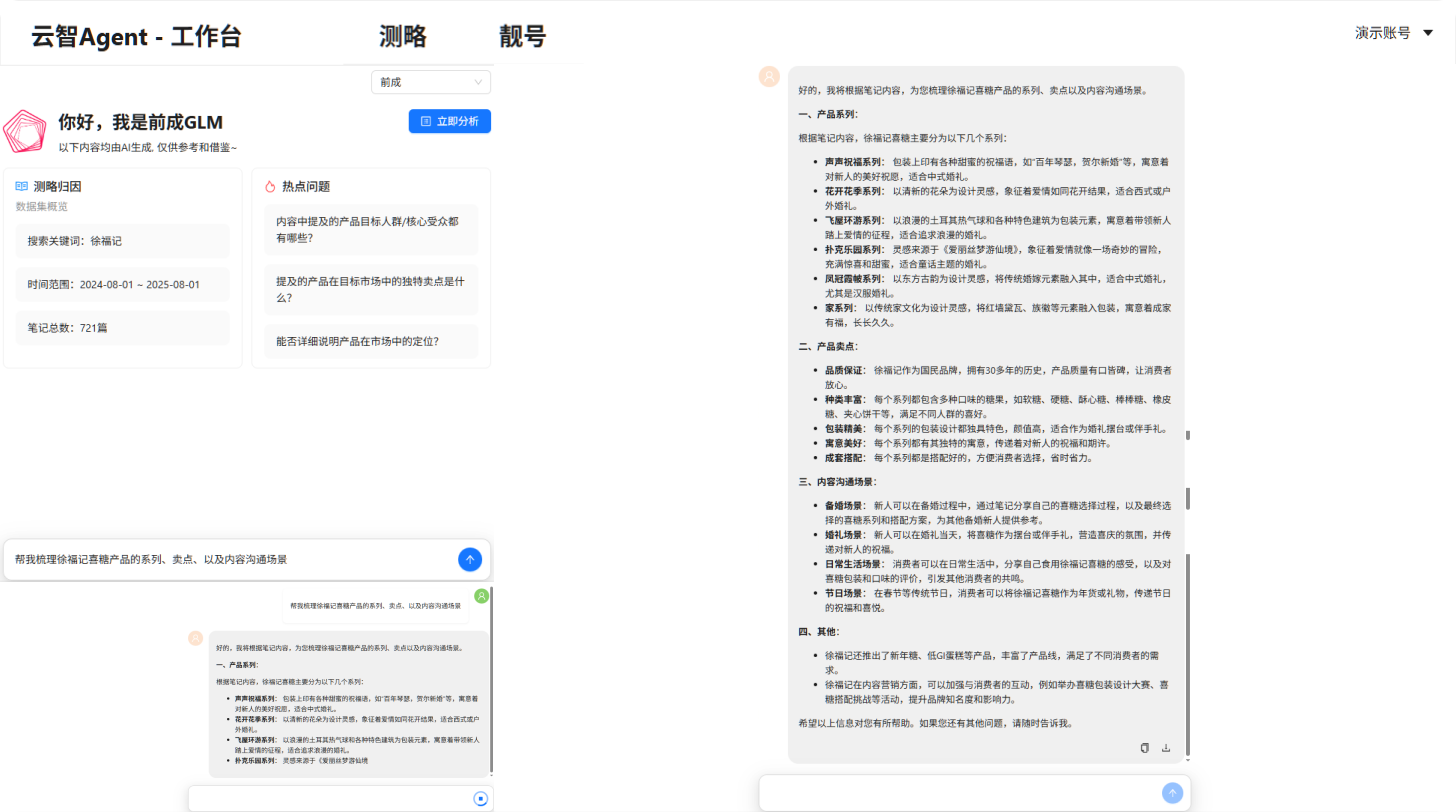Click the pink pentagon GLM logo
1456x812 pixels.
[x=25, y=131]
